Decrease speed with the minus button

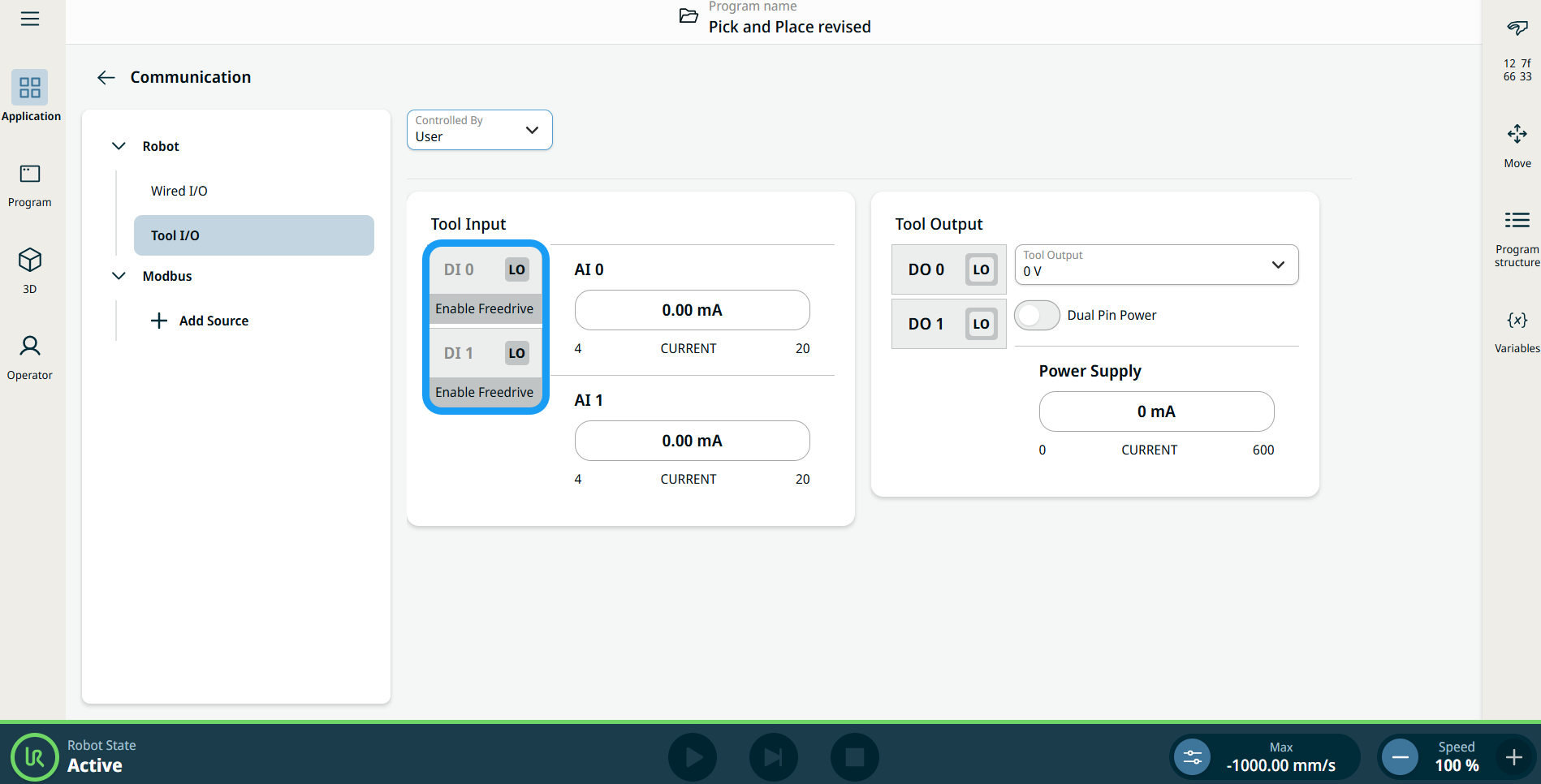(1401, 757)
